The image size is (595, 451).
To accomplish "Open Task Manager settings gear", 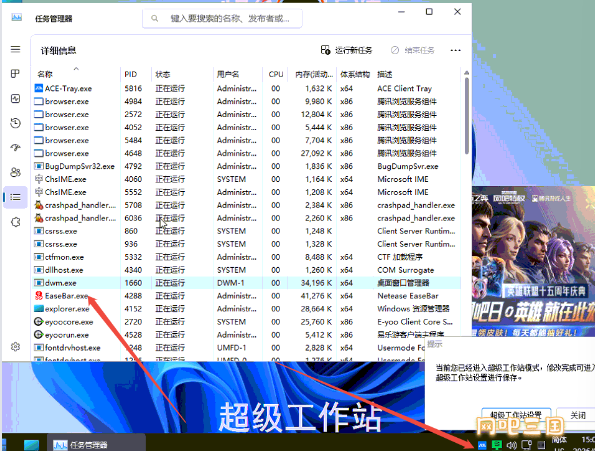I will [x=15, y=347].
